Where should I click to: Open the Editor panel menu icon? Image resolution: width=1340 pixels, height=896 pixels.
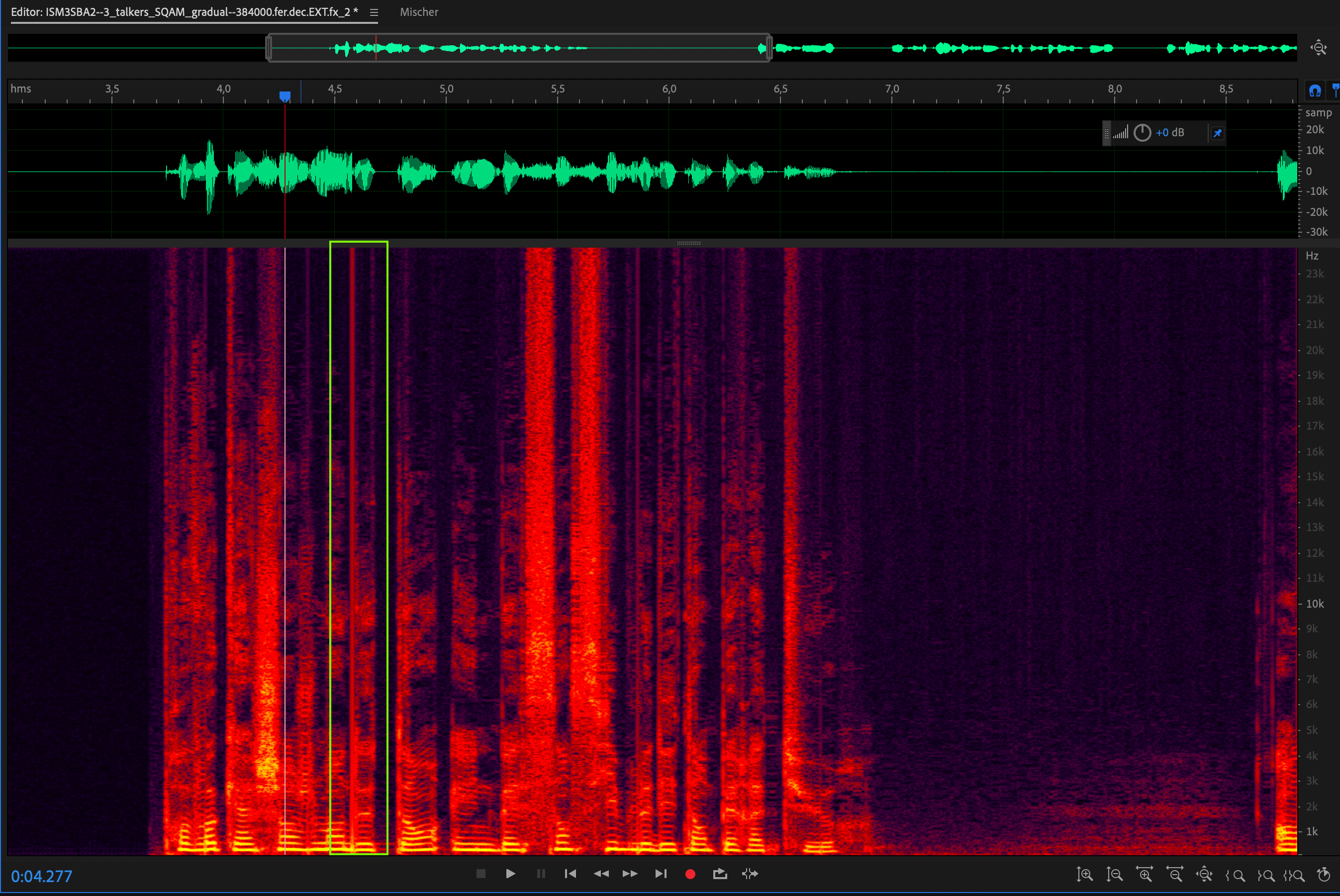[x=374, y=12]
